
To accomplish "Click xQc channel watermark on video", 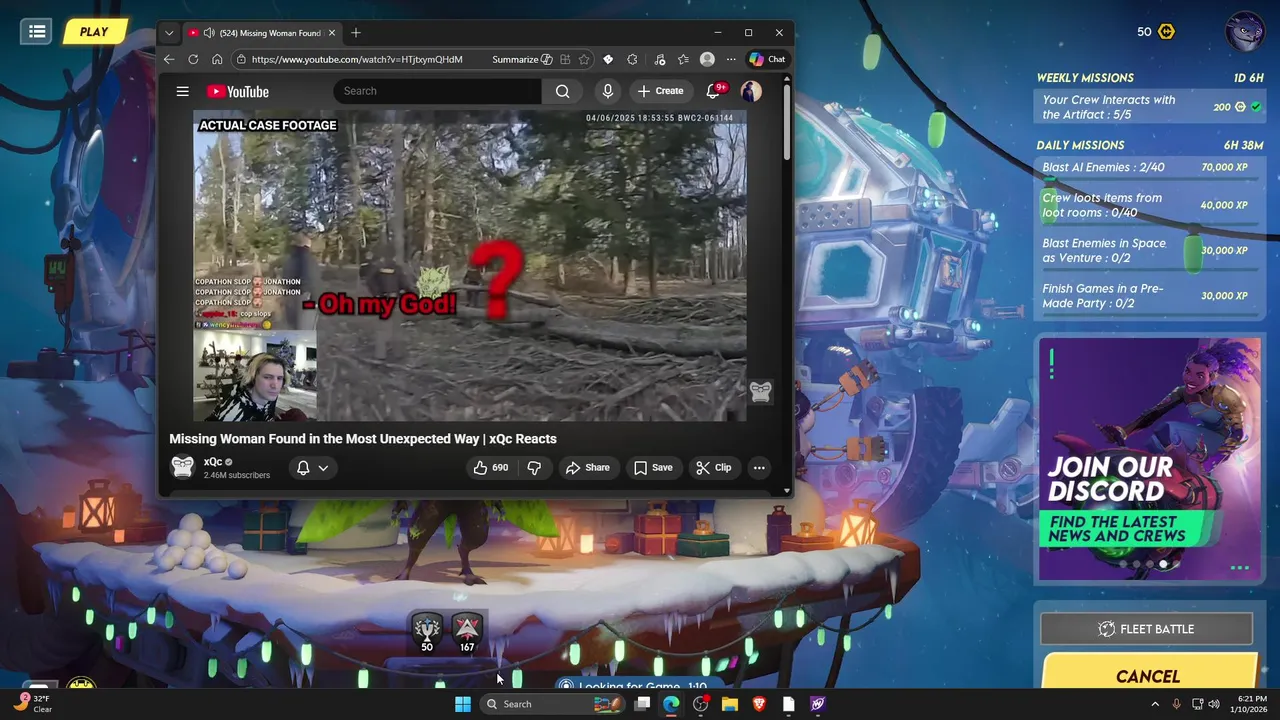I will (760, 392).
